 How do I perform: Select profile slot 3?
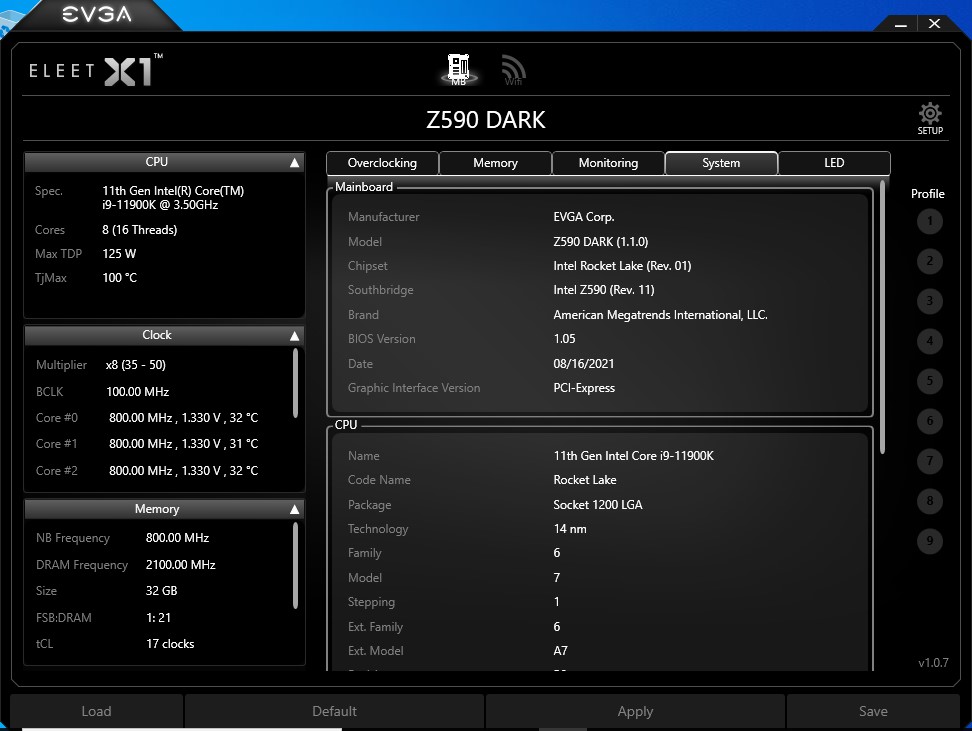coord(929,301)
